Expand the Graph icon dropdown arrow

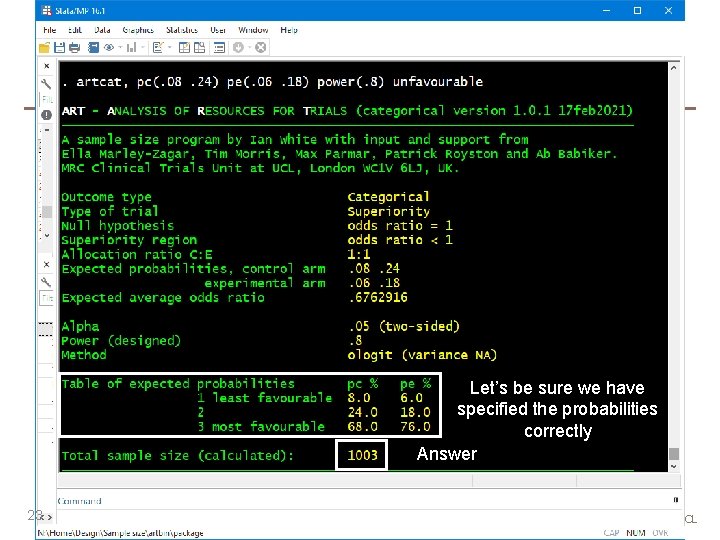(143, 47)
